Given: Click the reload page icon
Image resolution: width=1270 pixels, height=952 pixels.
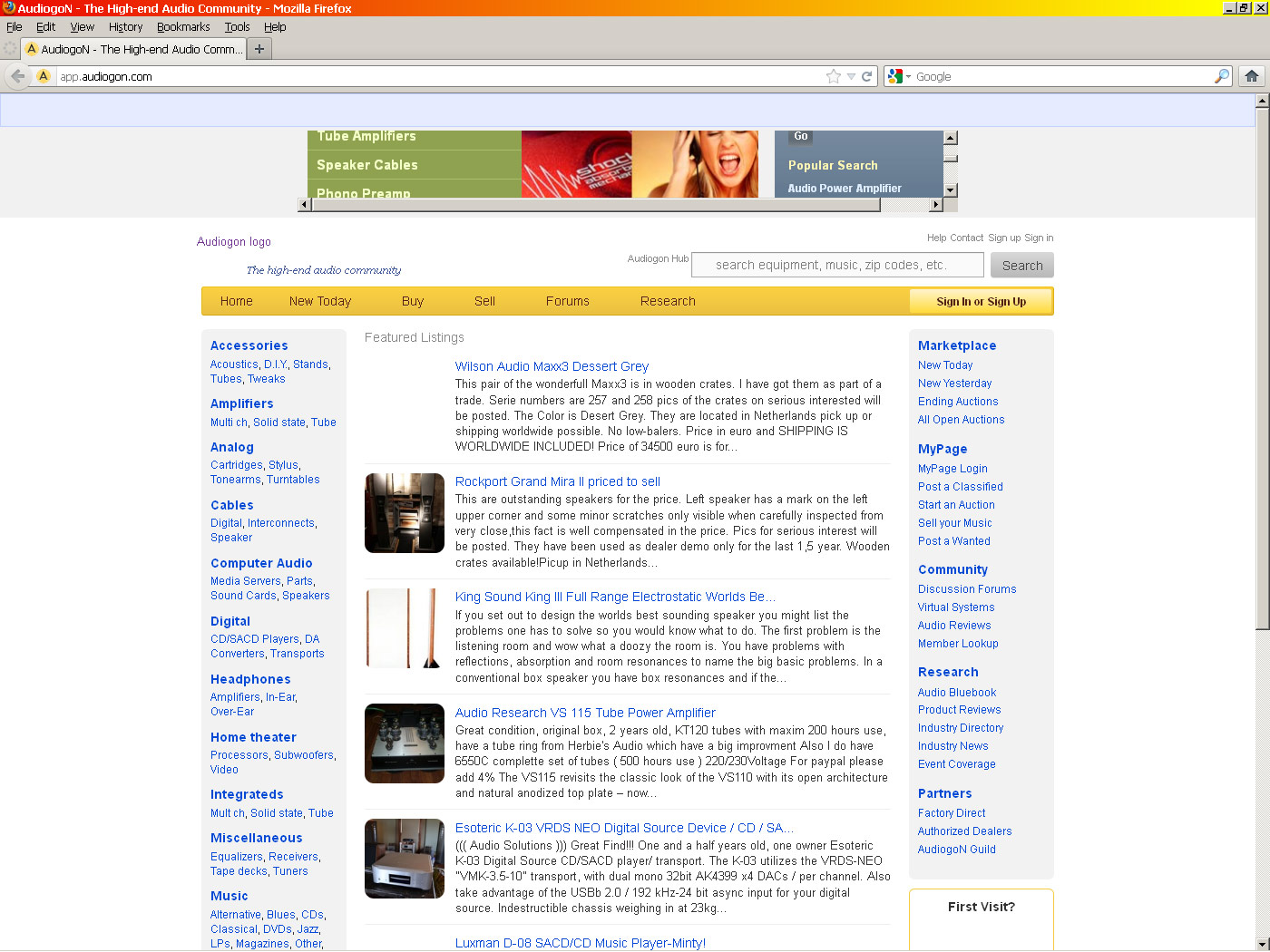Looking at the screenshot, I should point(867,76).
